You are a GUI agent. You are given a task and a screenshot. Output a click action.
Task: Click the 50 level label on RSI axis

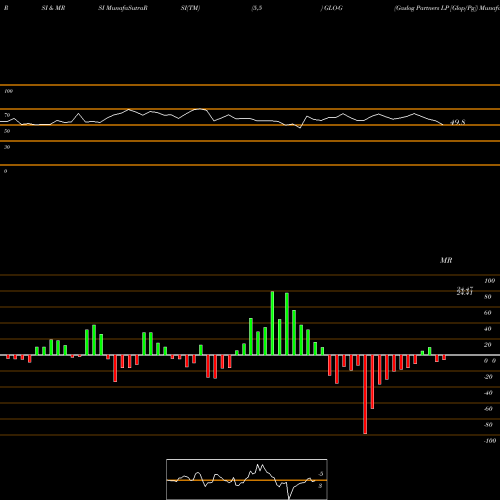(x=7, y=131)
